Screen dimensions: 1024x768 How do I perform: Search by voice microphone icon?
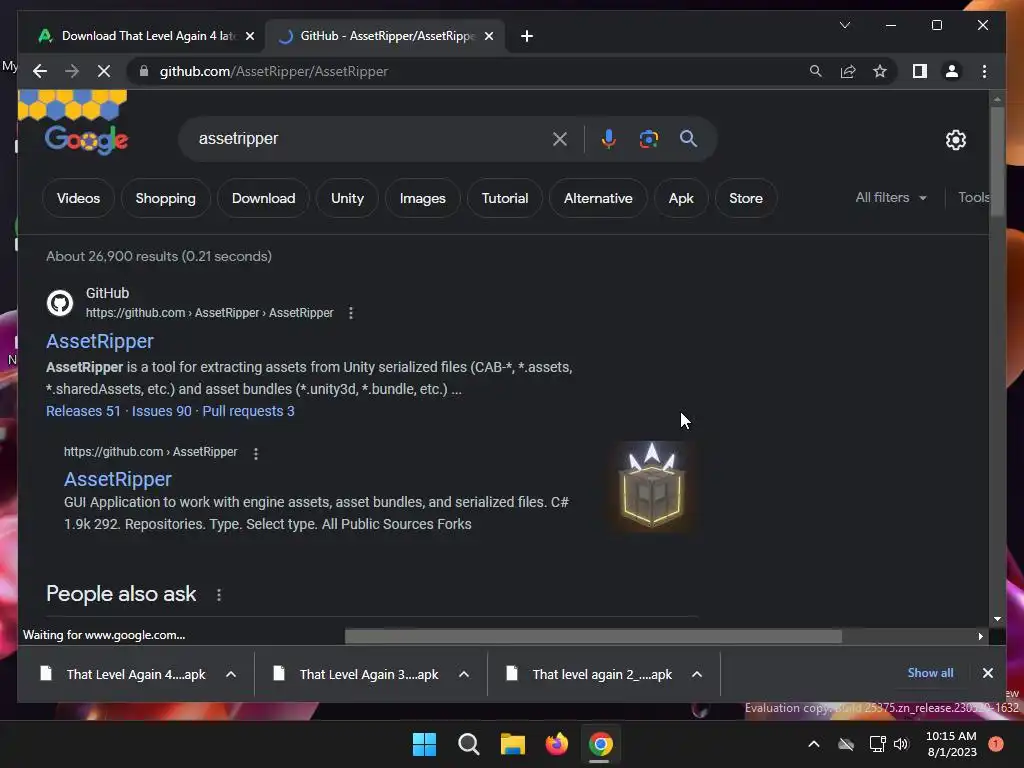click(x=608, y=138)
